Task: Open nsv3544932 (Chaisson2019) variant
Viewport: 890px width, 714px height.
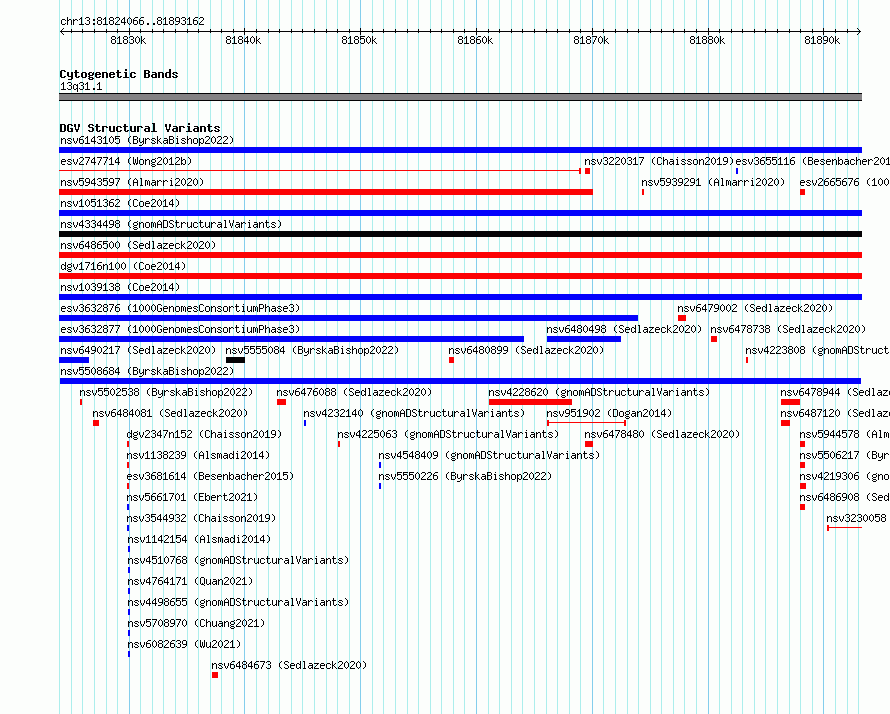Action: click(201, 518)
